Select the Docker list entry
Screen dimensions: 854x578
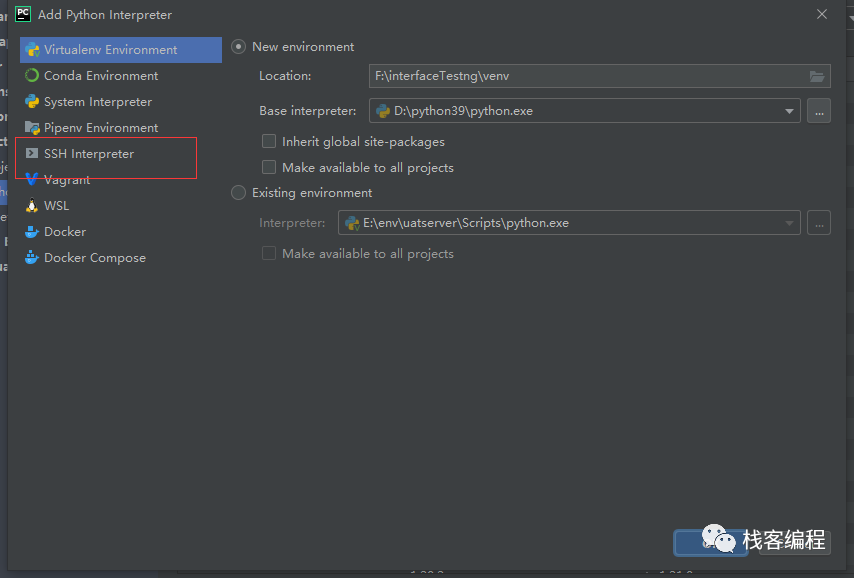click(x=120, y=232)
